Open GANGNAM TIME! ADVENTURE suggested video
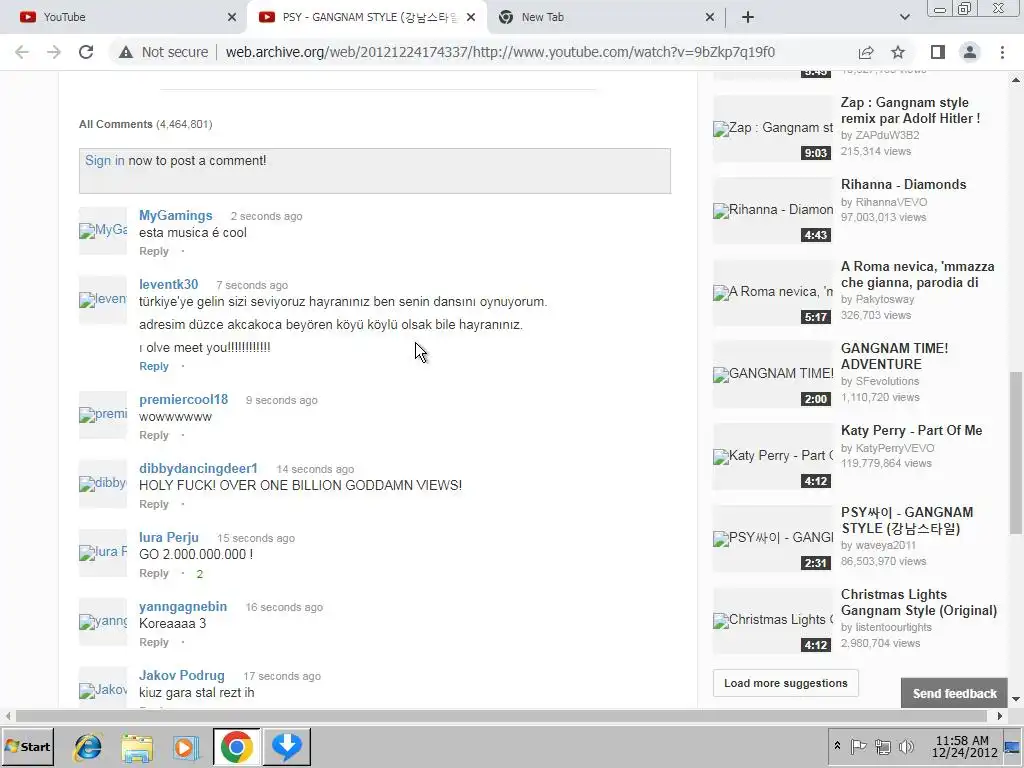Screen dimensions: 1024x768 click(895, 357)
